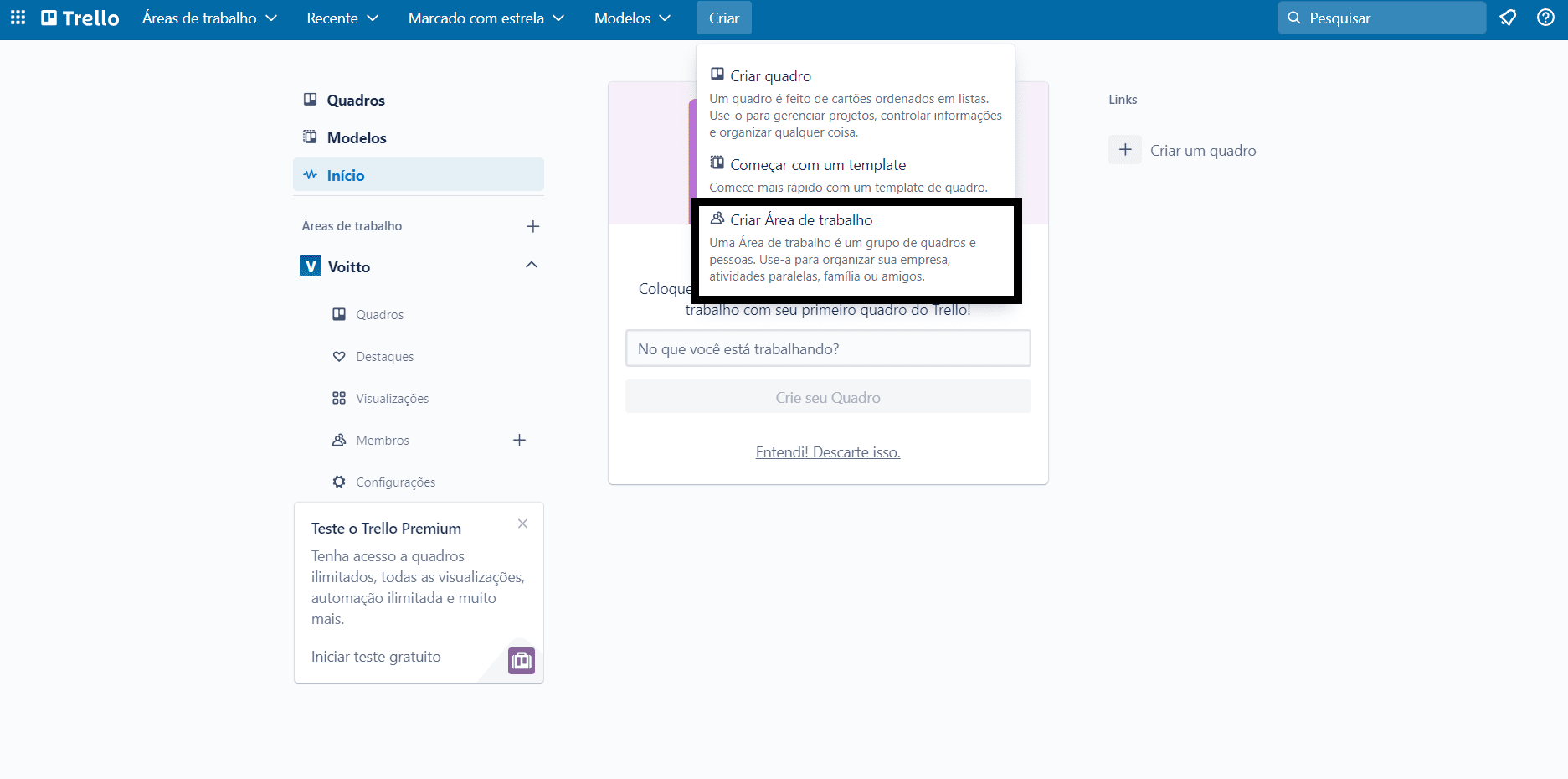This screenshot has height=779, width=1568.
Task: Open the notifications bell icon
Action: tap(1508, 18)
